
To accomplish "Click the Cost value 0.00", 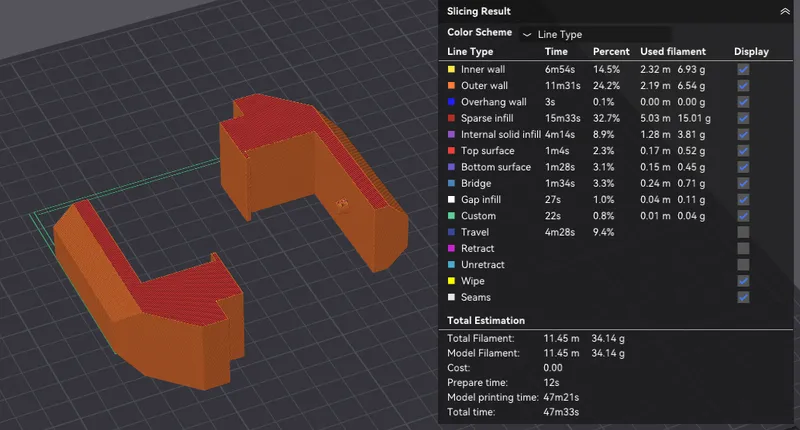I will [553, 368].
